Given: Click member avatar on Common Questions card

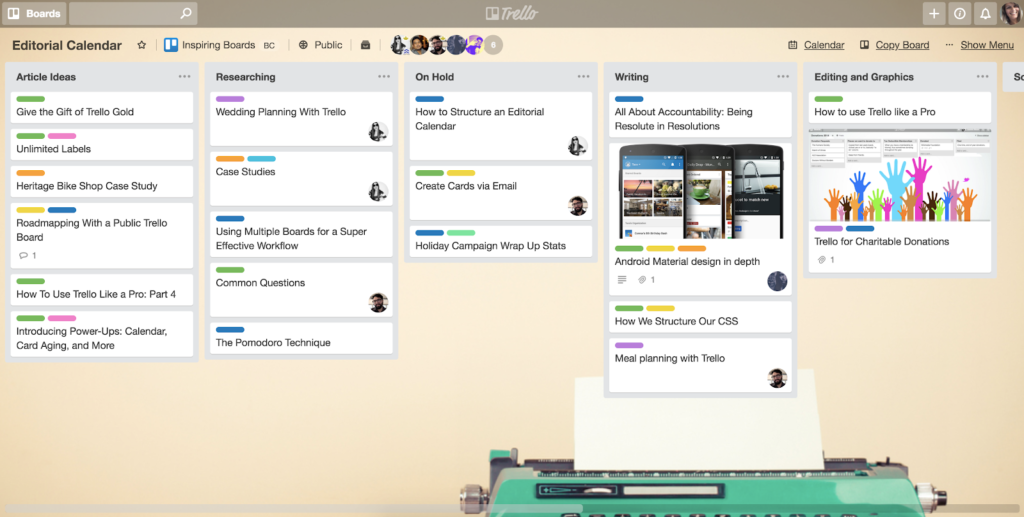Looking at the screenshot, I should click(378, 302).
